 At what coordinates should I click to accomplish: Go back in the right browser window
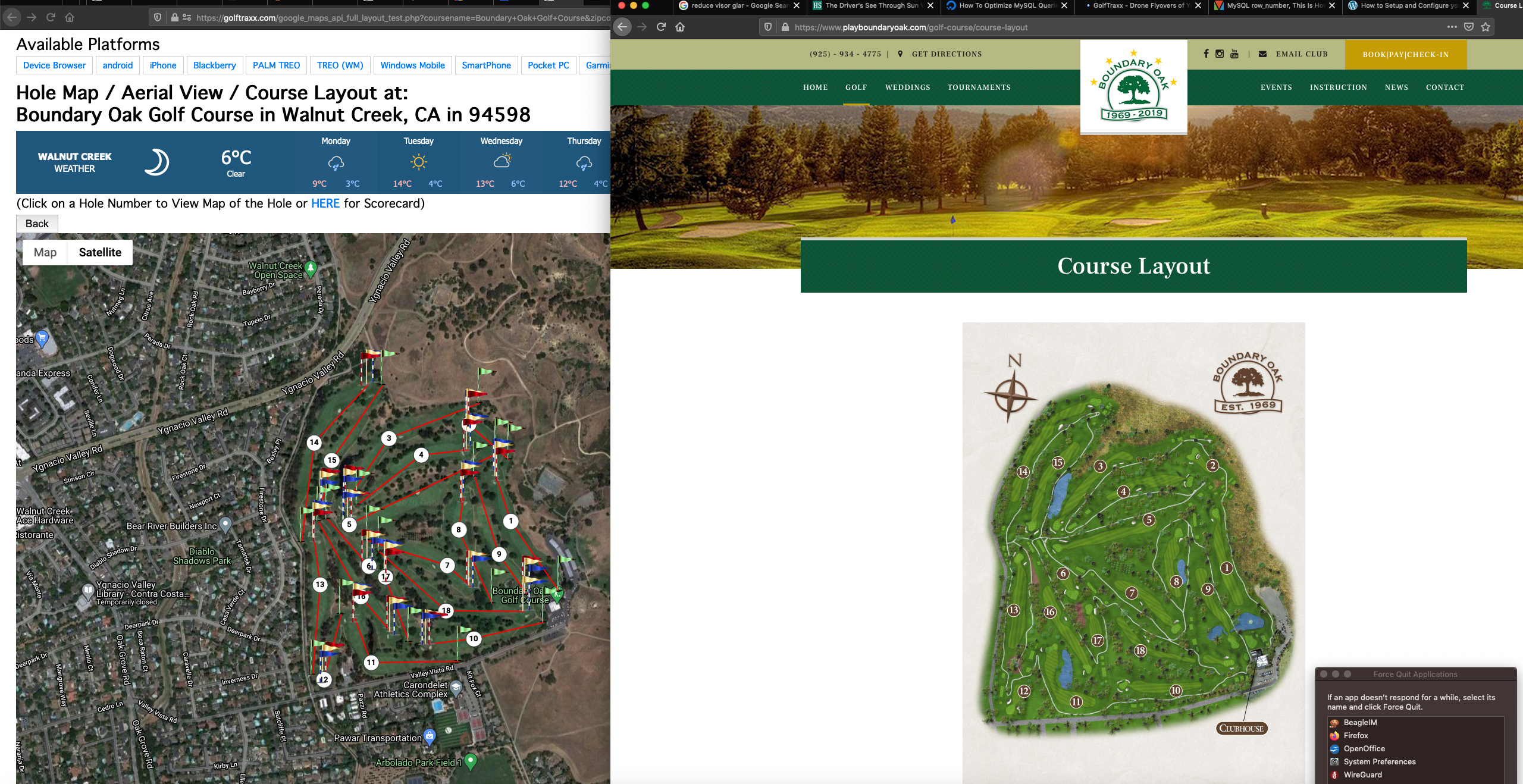(x=622, y=27)
